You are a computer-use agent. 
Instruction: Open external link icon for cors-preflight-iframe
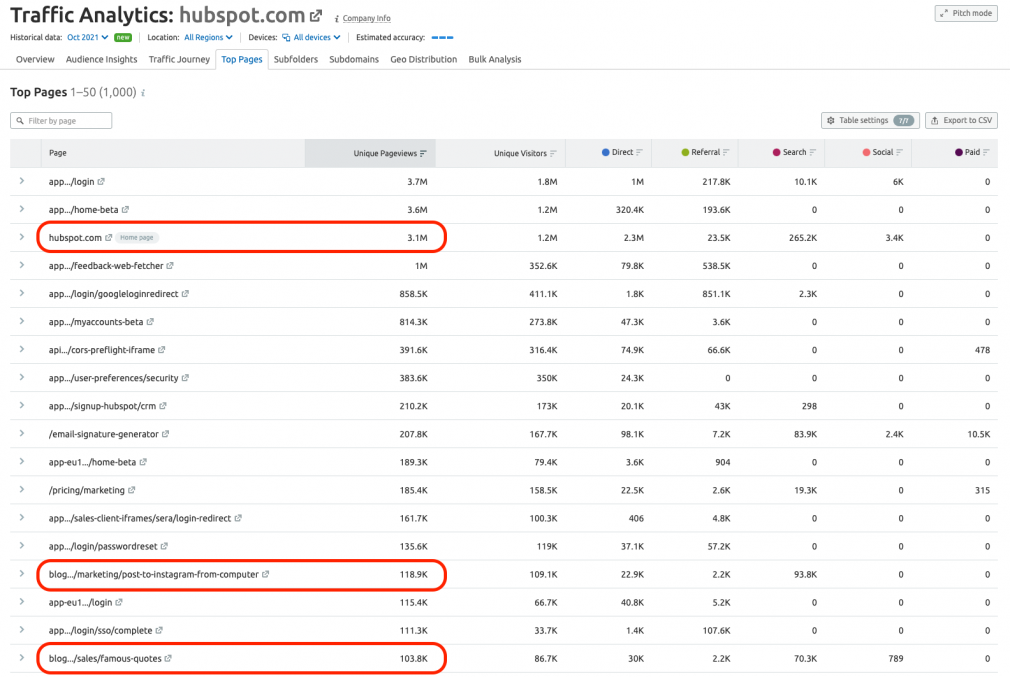(x=162, y=350)
